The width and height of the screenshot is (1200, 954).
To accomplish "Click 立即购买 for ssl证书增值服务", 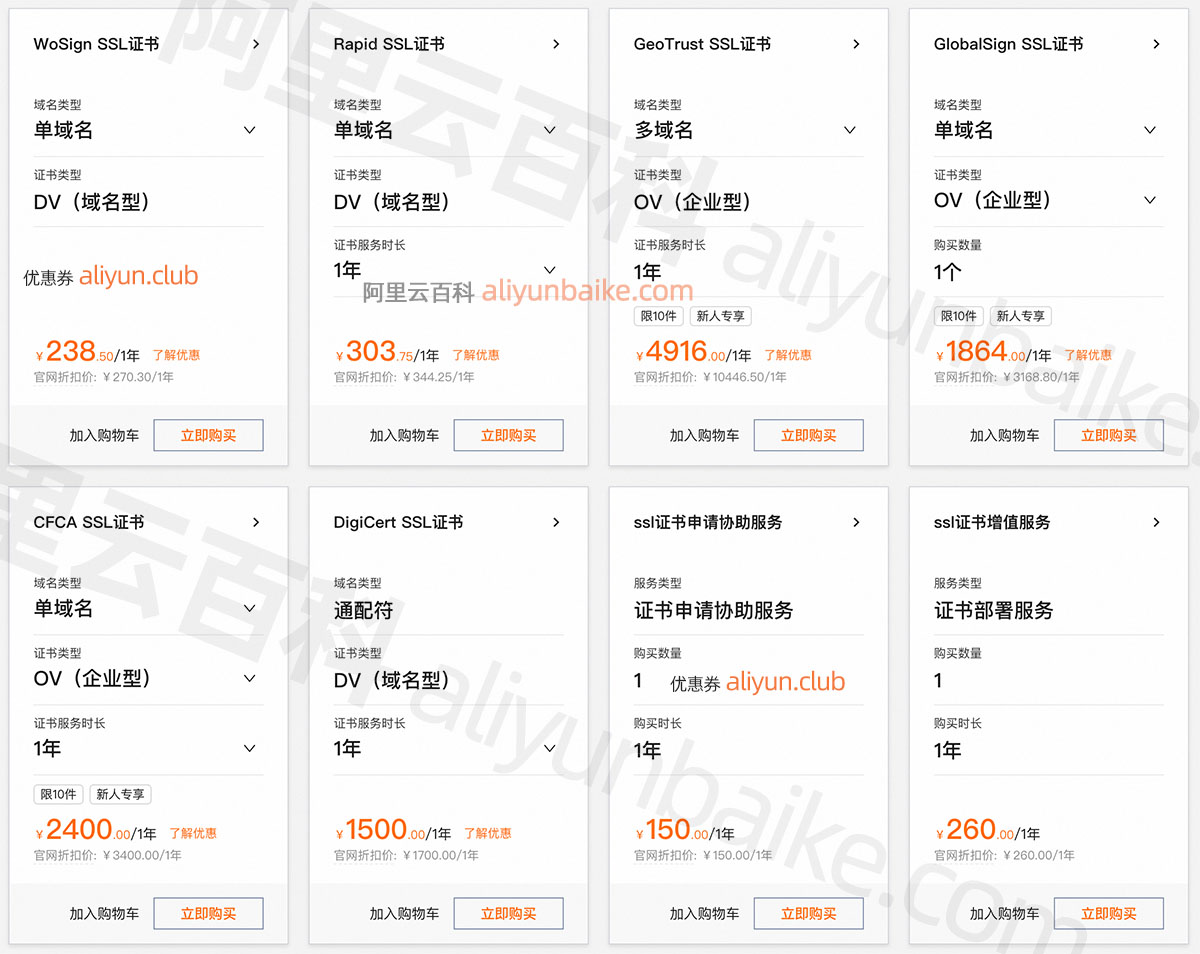I will click(x=1108, y=913).
